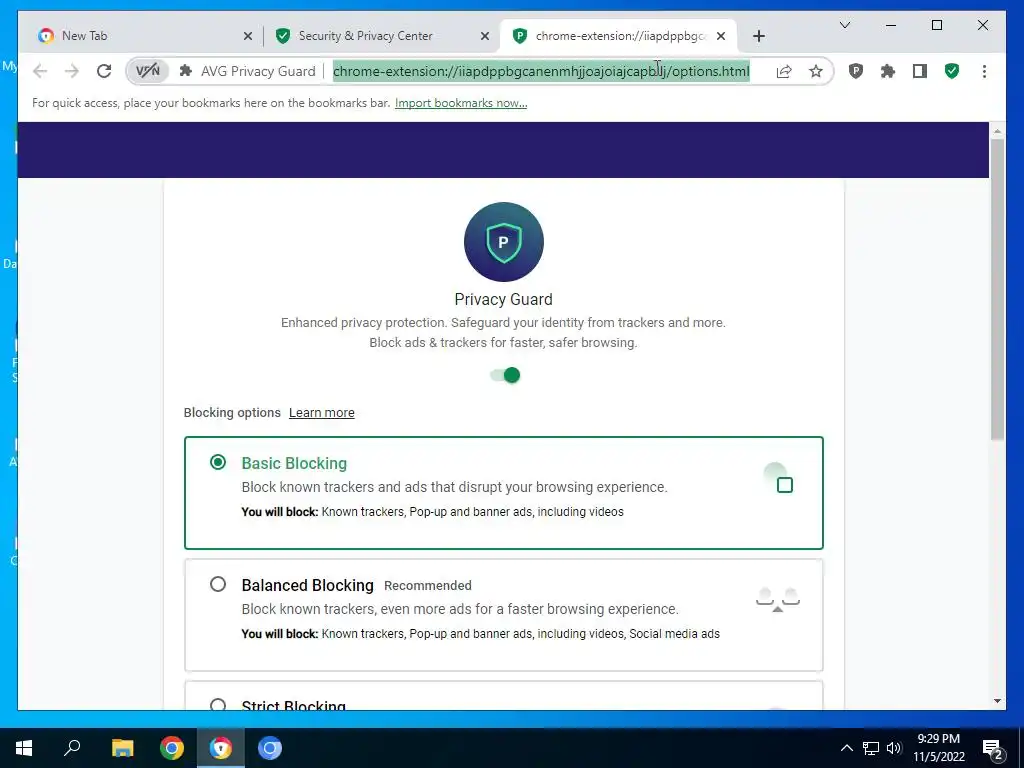Open the blue Chromium taskbar icon
1024x768 pixels.
(270, 748)
